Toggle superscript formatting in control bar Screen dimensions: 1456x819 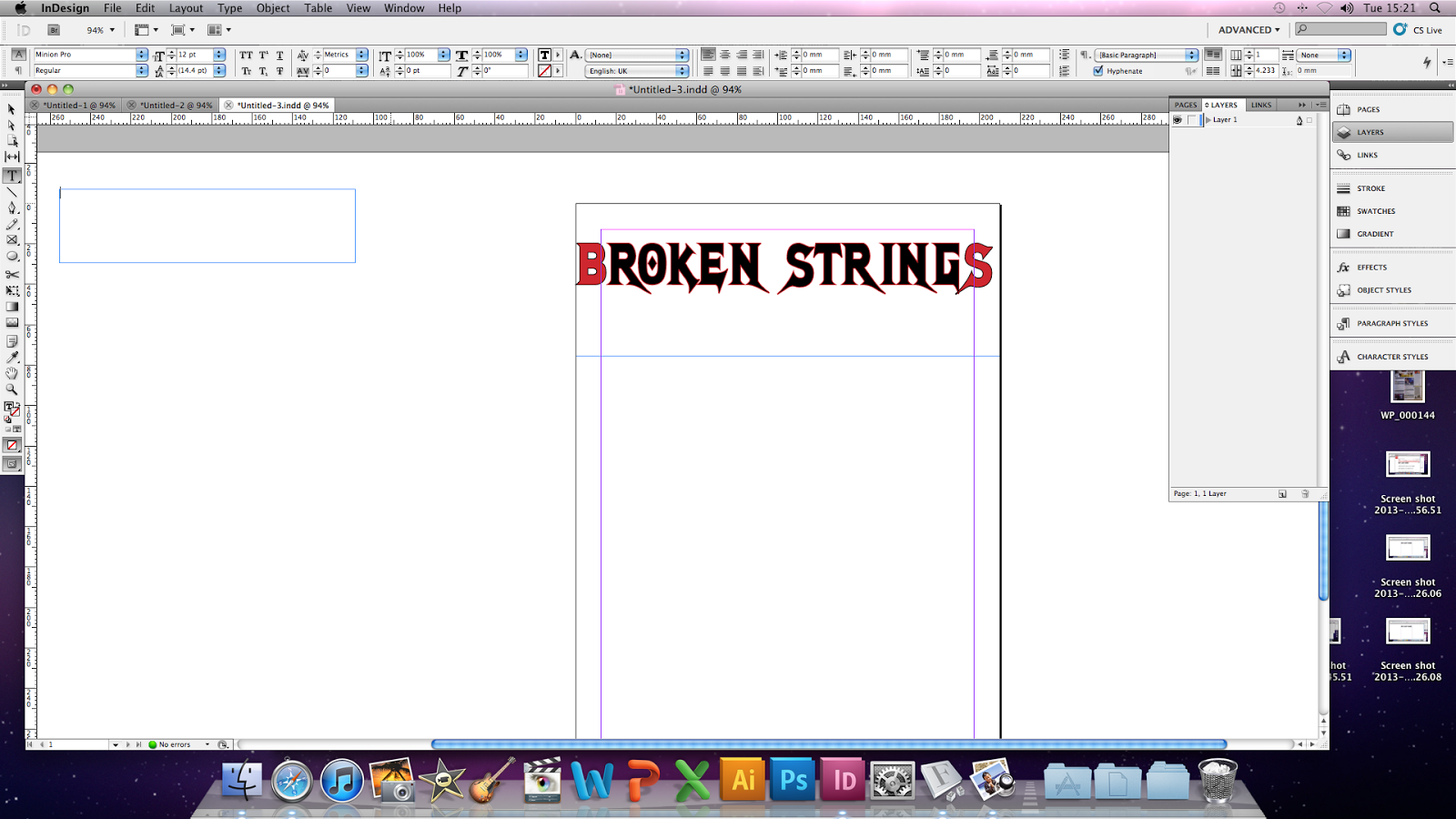[x=262, y=55]
